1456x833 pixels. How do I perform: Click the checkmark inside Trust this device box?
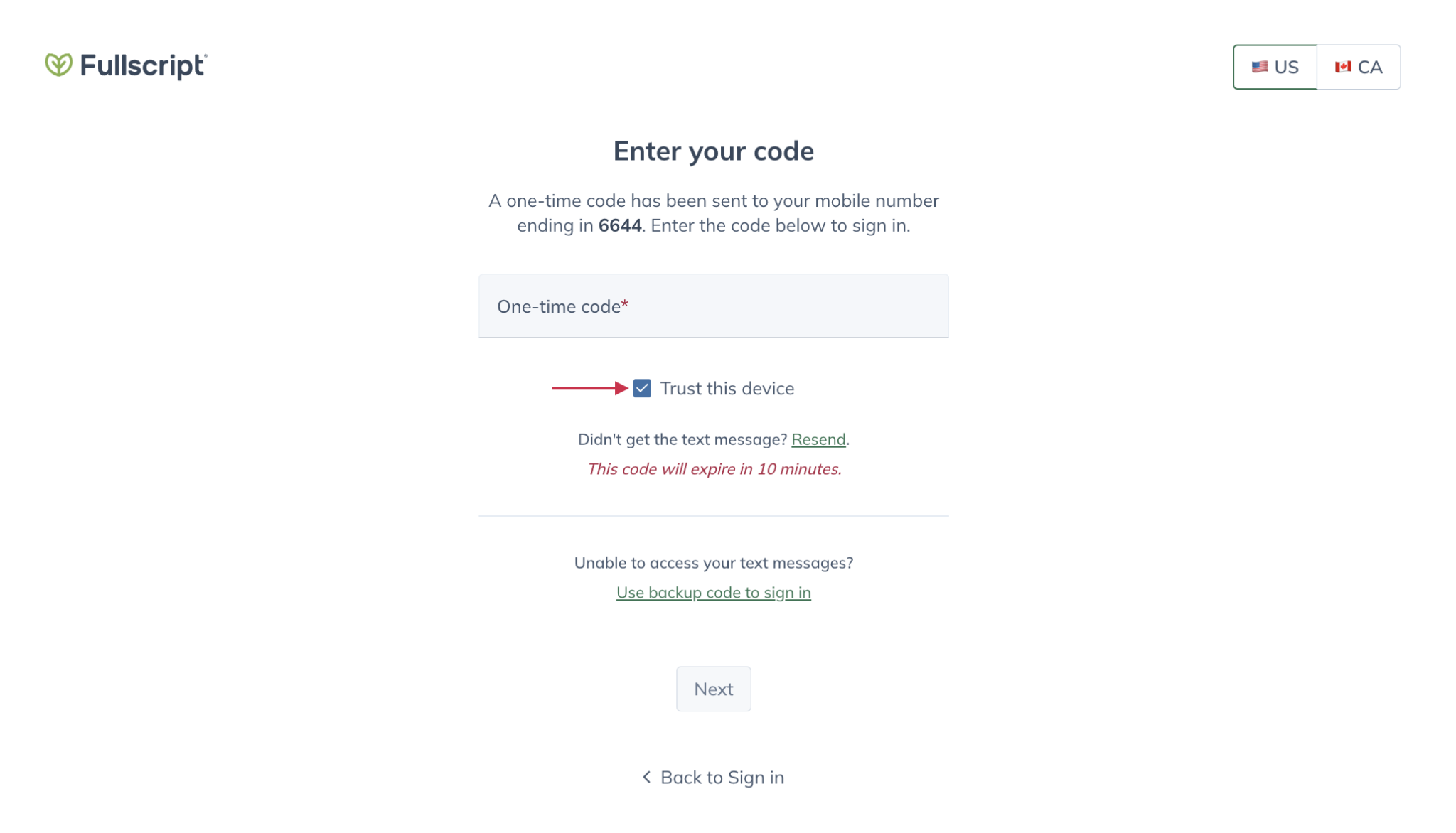[x=642, y=389]
